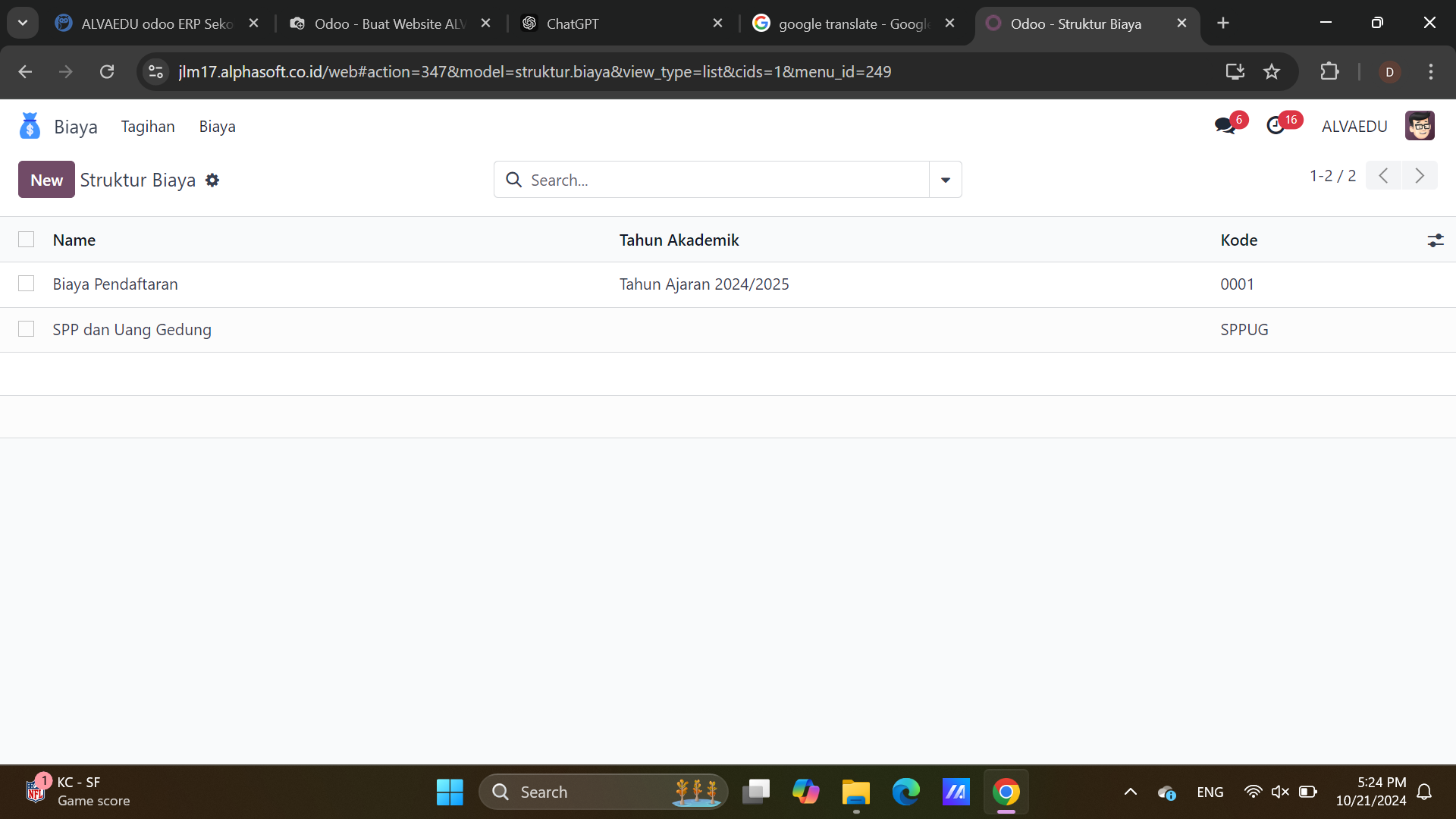Open the Chrome tab search dropdown
The image size is (1456, 819).
[x=23, y=23]
